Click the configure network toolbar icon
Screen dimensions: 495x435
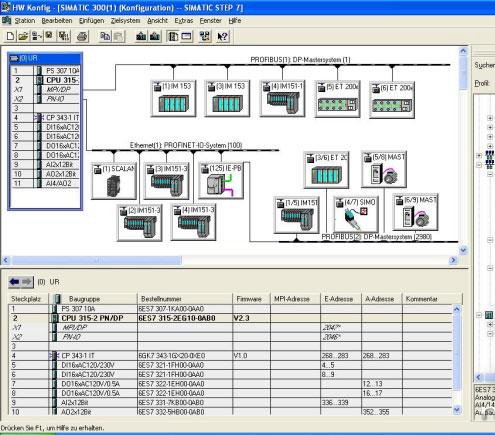coord(205,36)
